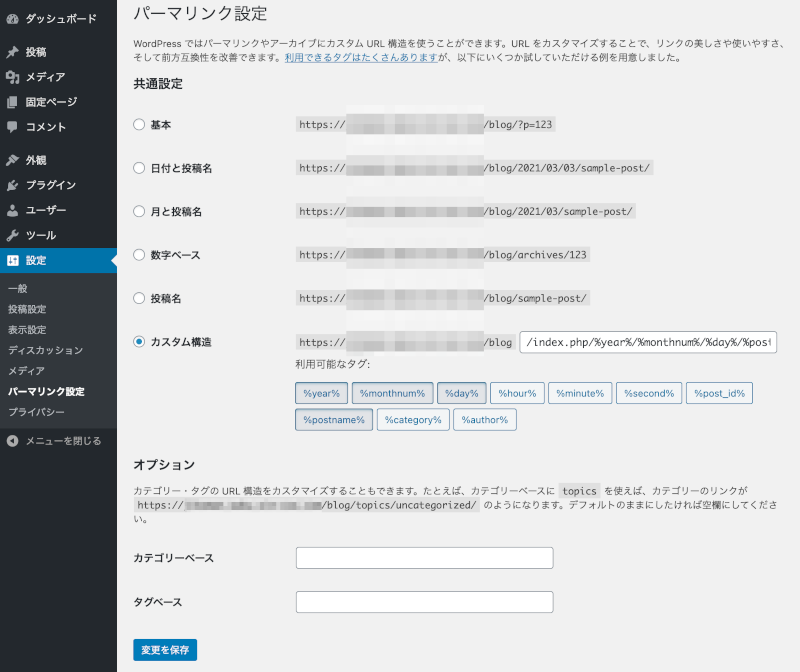This screenshot has width=800, height=672.
Task: Choose 日付と投稿名 radio button
Action: pos(139,168)
